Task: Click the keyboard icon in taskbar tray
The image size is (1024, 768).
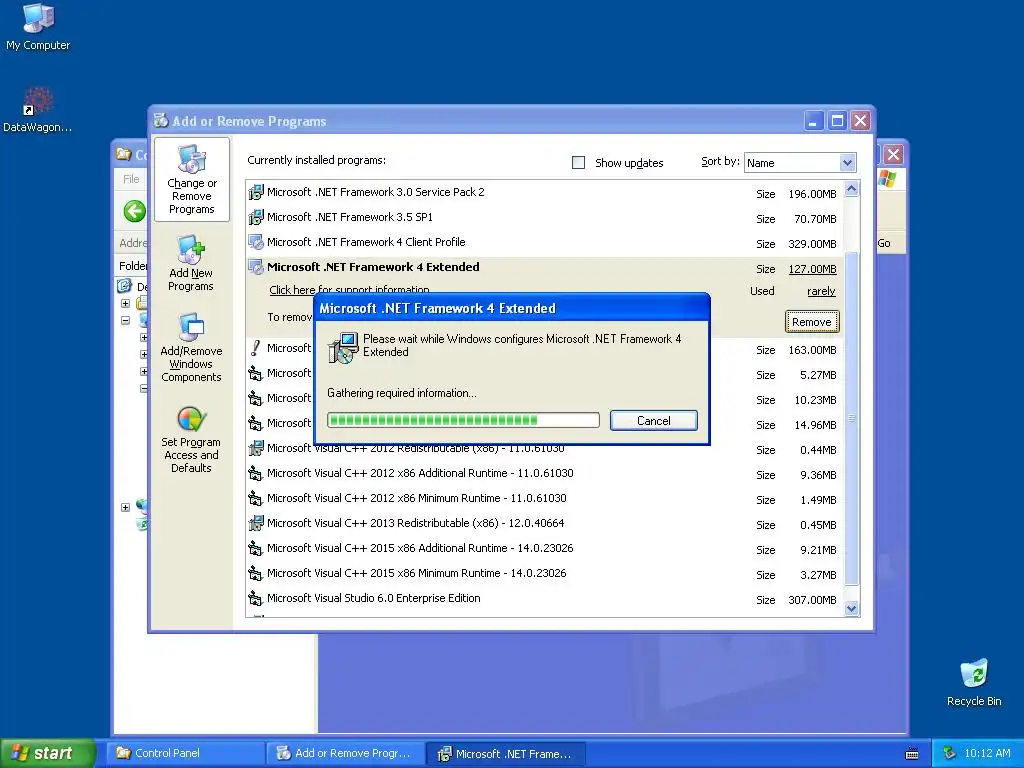Action: pyautogui.click(x=912, y=754)
